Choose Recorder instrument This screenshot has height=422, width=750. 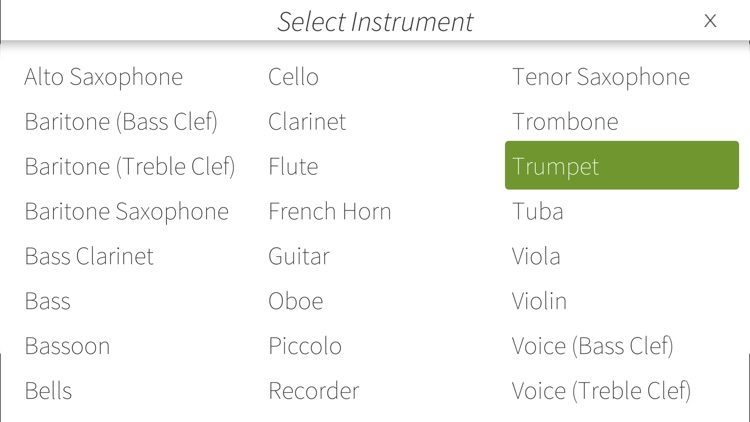[x=314, y=391]
